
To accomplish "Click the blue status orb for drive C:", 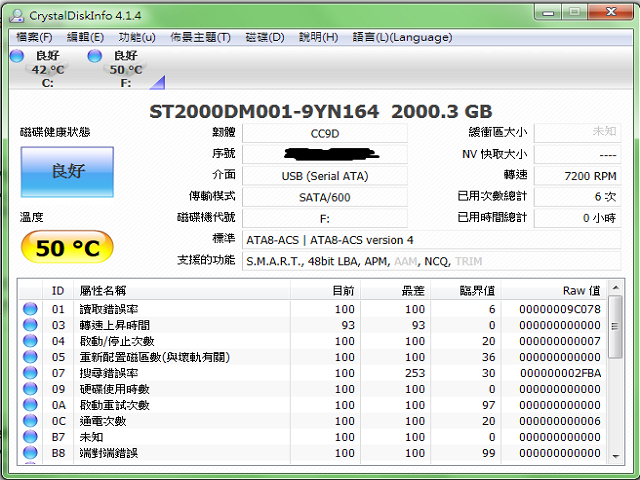I will coord(17,56).
